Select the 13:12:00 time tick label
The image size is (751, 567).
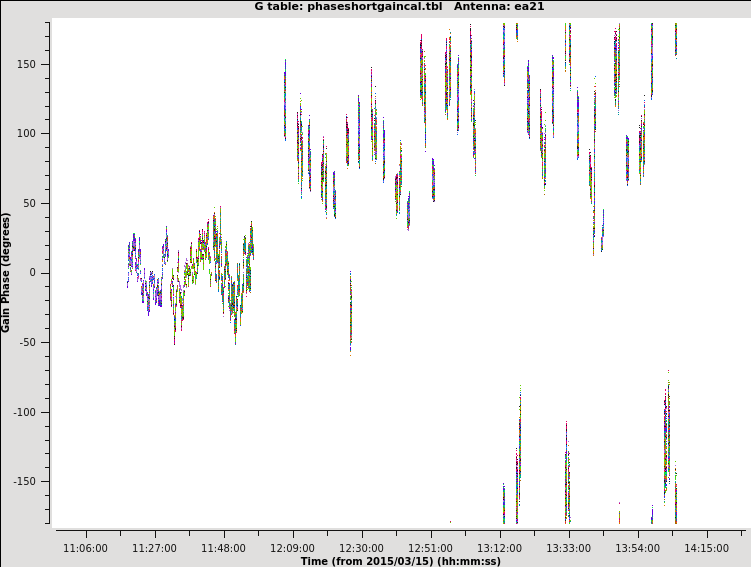[x=499, y=548]
